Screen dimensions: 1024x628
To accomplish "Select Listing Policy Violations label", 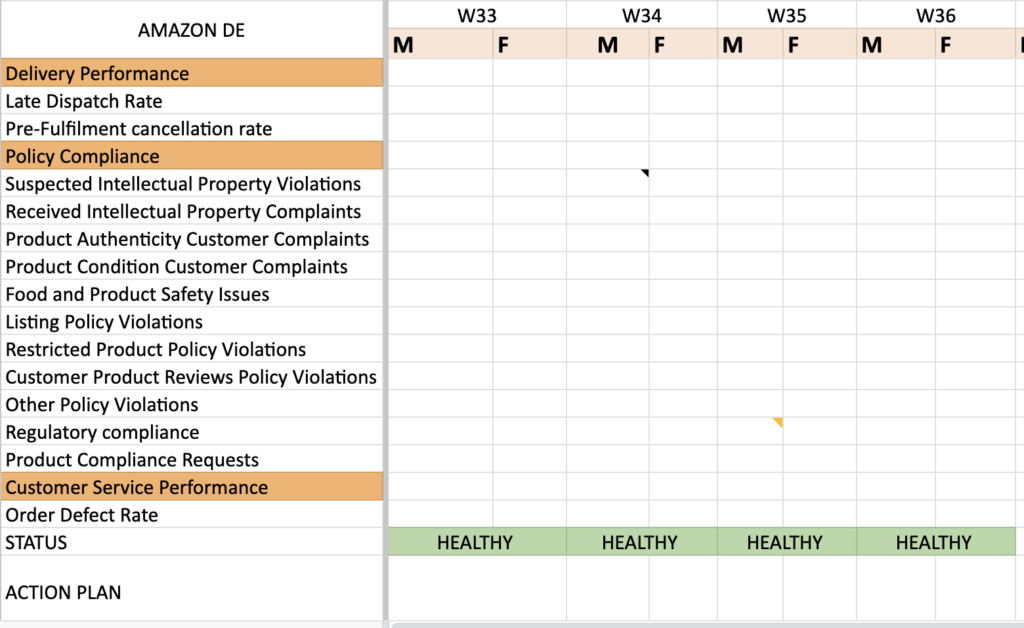I will pos(192,321).
